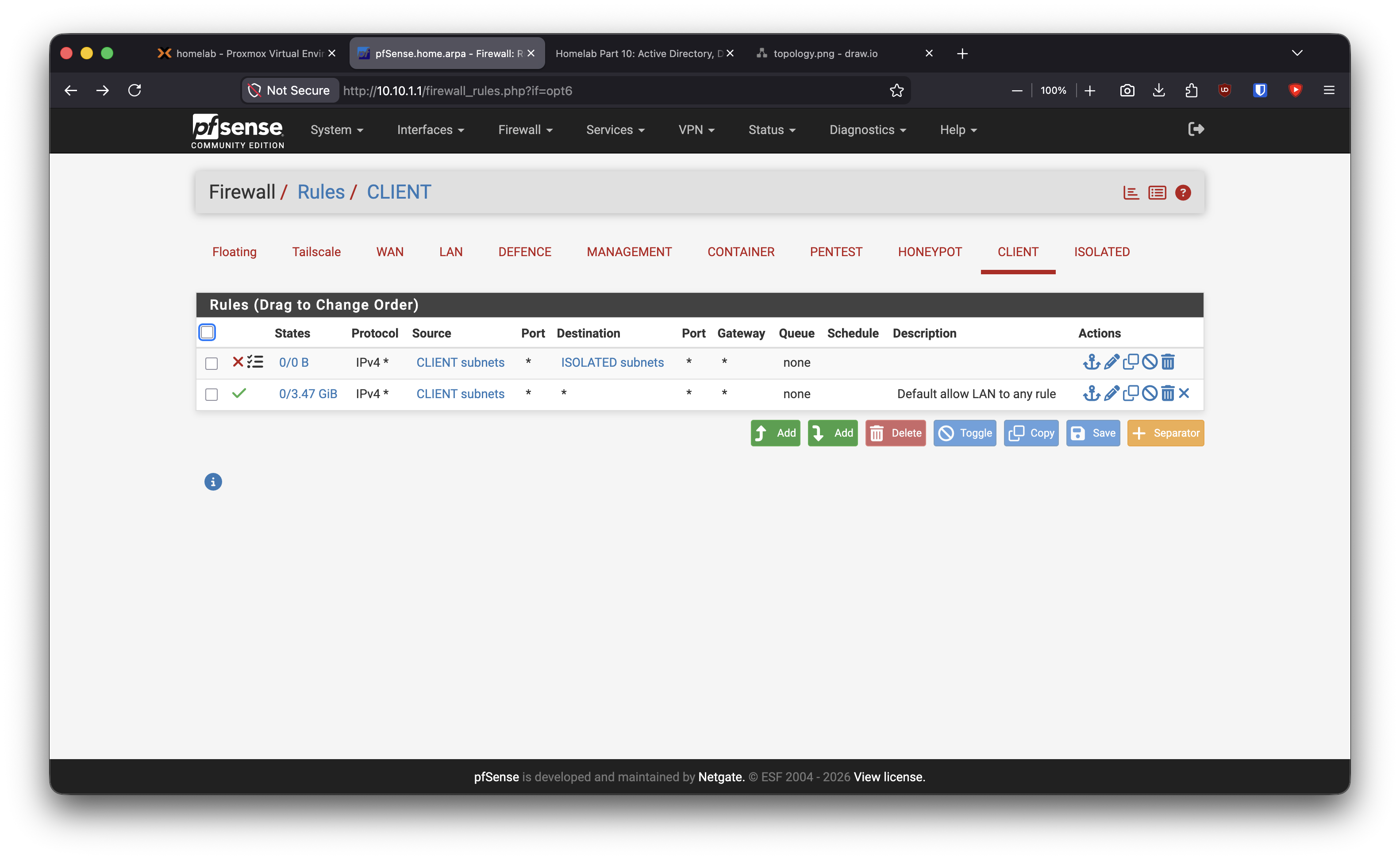Expand the Services menu

(x=615, y=130)
